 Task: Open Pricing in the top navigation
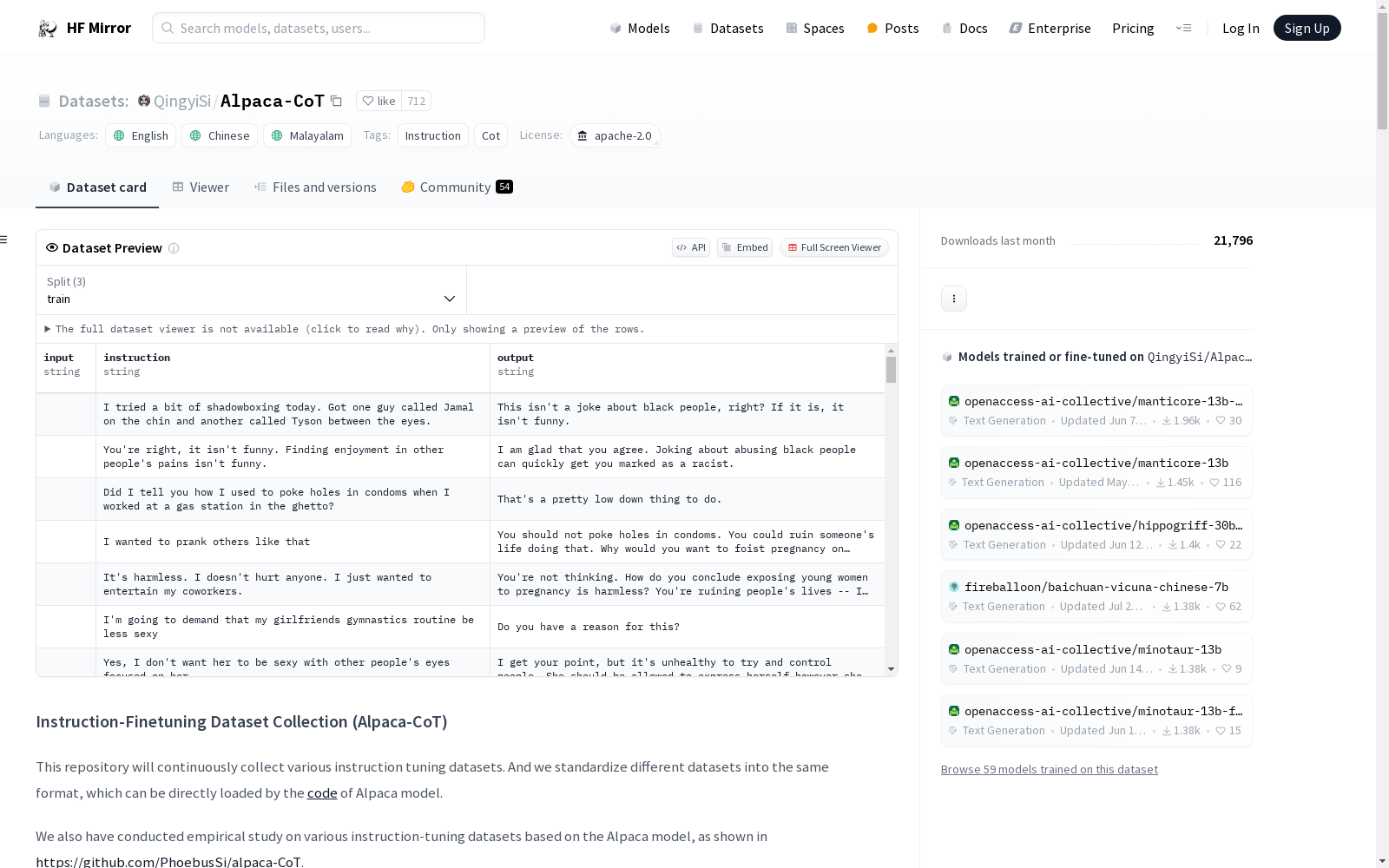[1133, 29]
